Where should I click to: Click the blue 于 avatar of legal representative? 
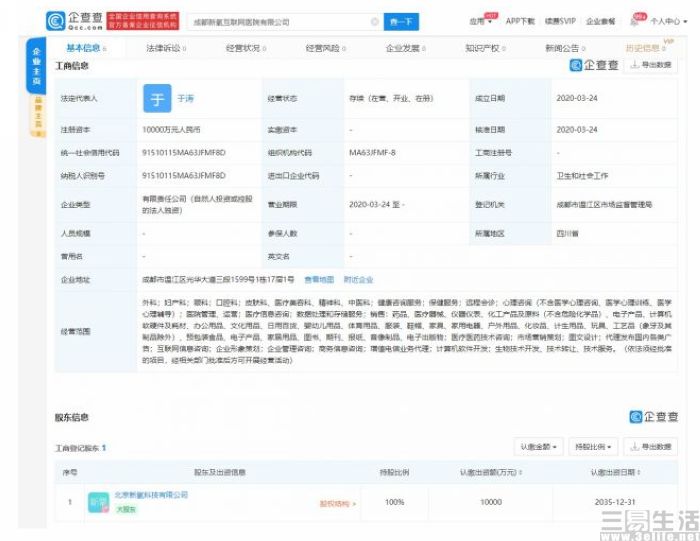pyautogui.click(x=157, y=98)
